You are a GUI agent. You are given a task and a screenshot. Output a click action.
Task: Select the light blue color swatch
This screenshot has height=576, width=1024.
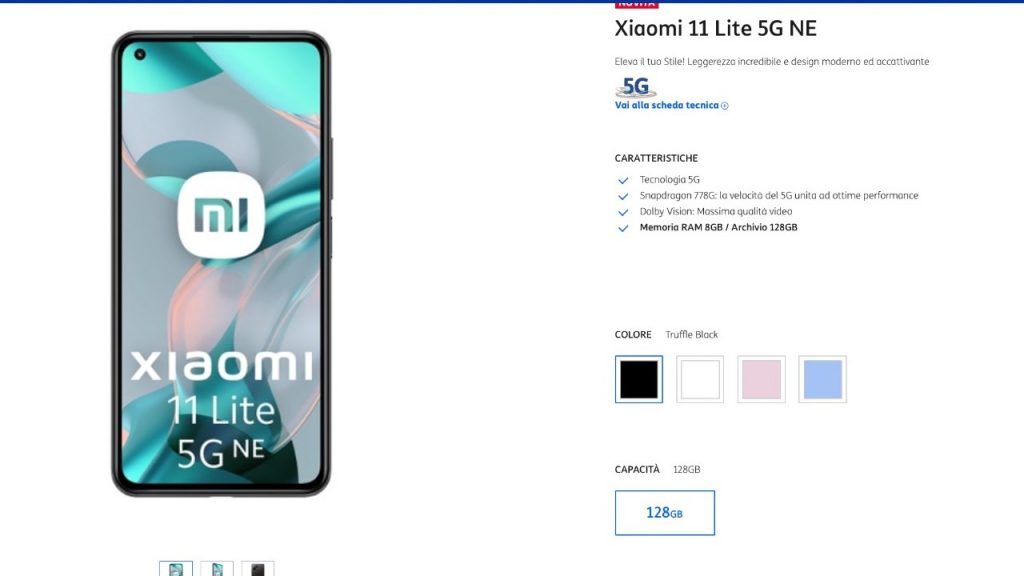click(x=823, y=379)
